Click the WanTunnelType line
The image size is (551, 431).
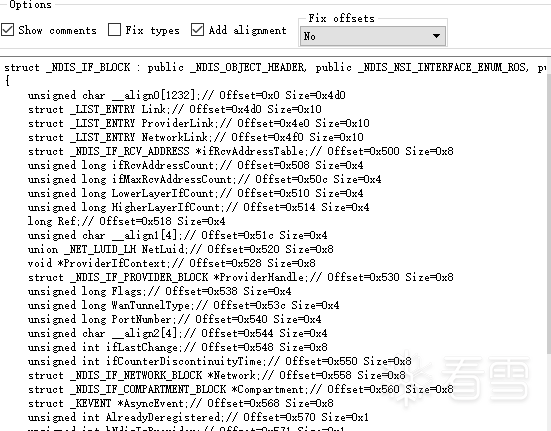(x=183, y=306)
